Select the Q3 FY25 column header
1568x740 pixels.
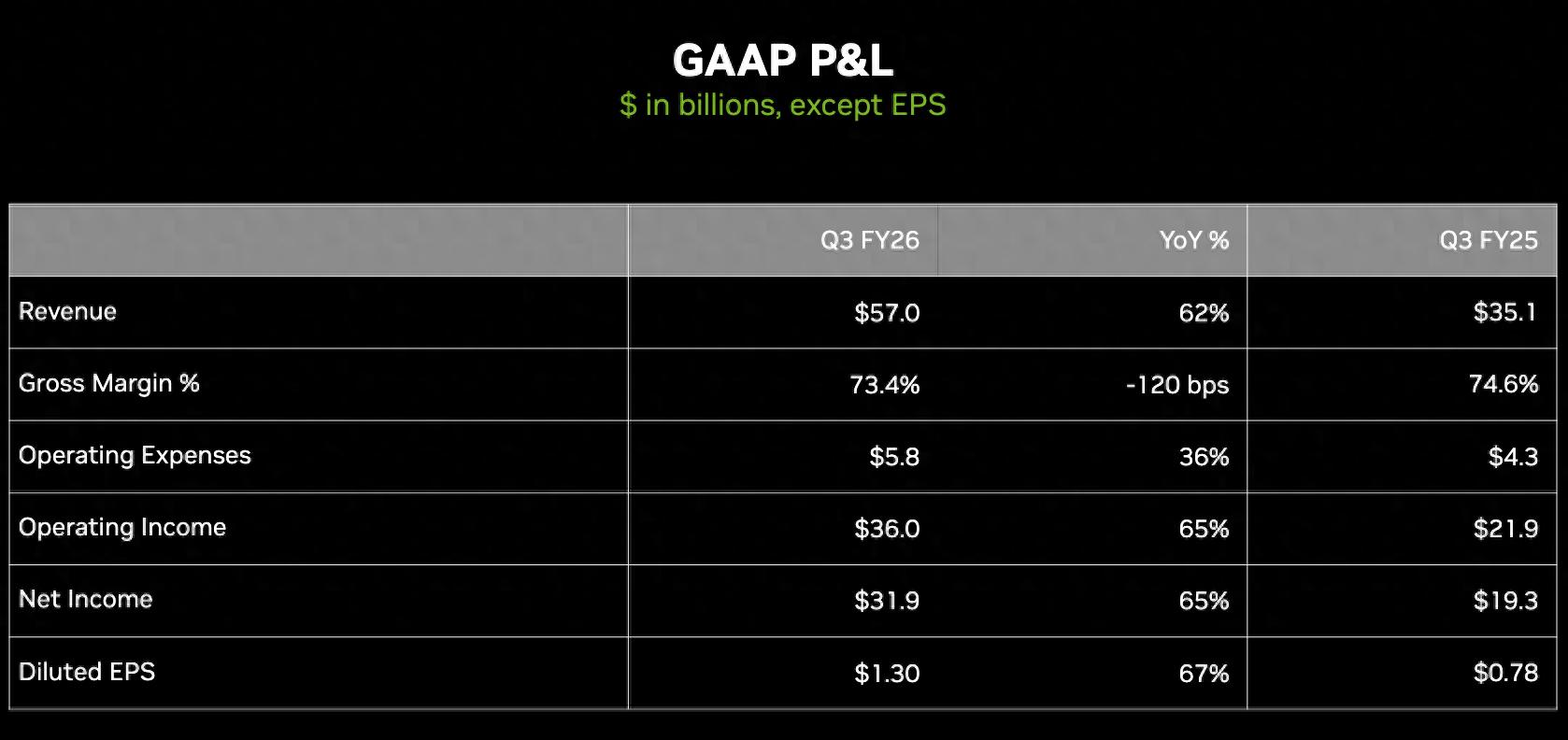coord(1488,240)
